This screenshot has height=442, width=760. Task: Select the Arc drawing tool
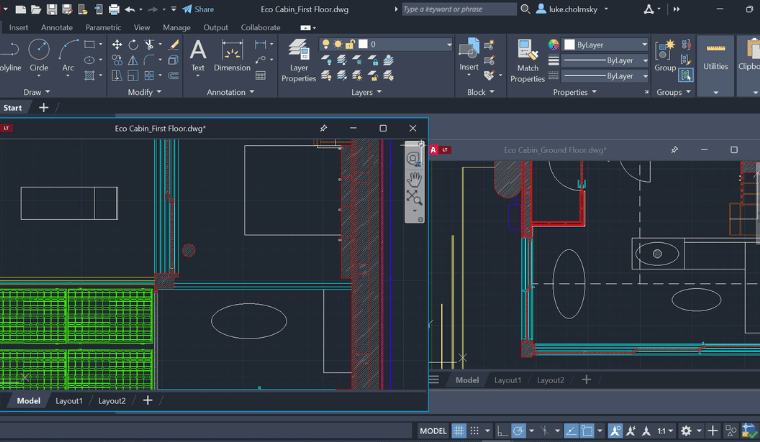pos(68,55)
